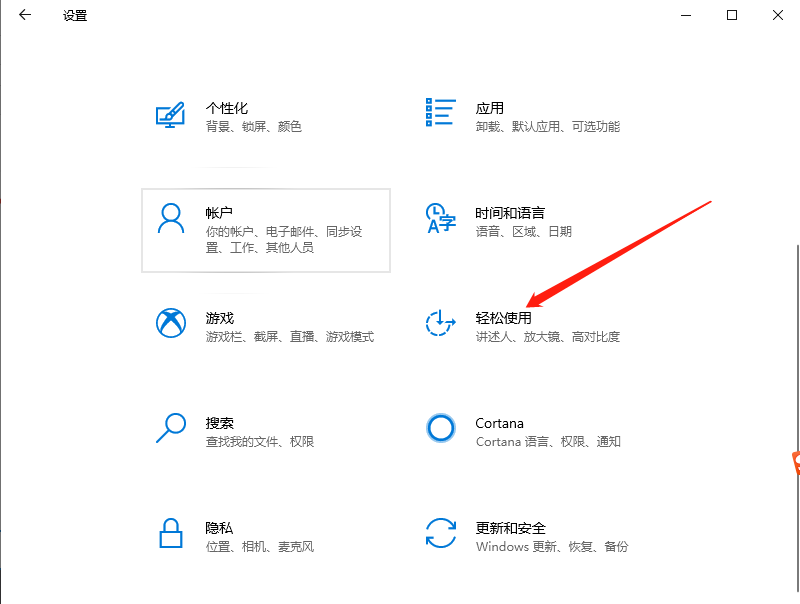Viewport: 800px width, 604px height.
Task: Click the '设置' title in the title bar
Action: pyautogui.click(x=78, y=15)
